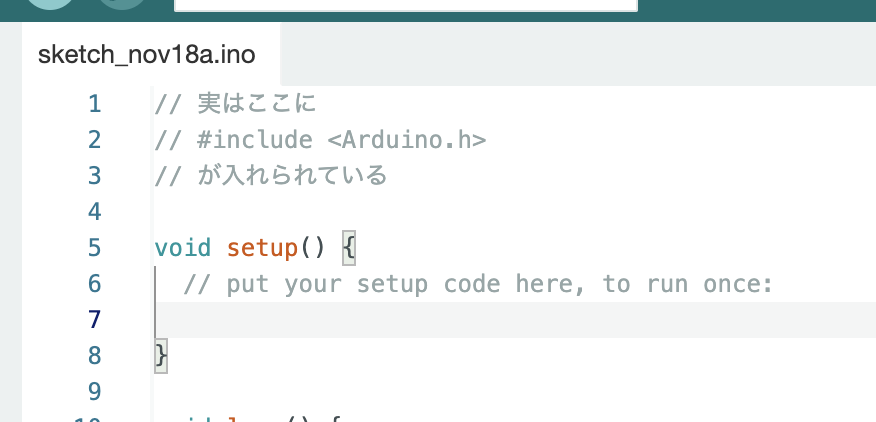
Task: Click line number 7 in the gutter
Action: point(94,320)
